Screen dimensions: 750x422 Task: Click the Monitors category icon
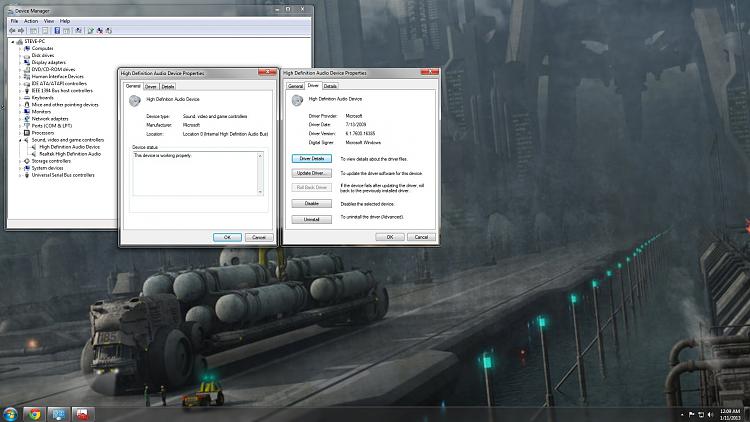click(27, 111)
